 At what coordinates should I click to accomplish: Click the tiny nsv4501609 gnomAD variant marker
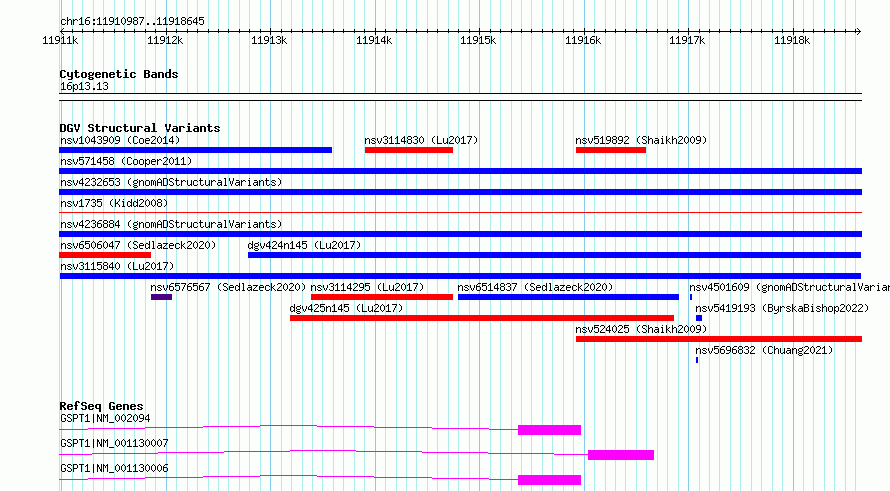click(x=691, y=297)
